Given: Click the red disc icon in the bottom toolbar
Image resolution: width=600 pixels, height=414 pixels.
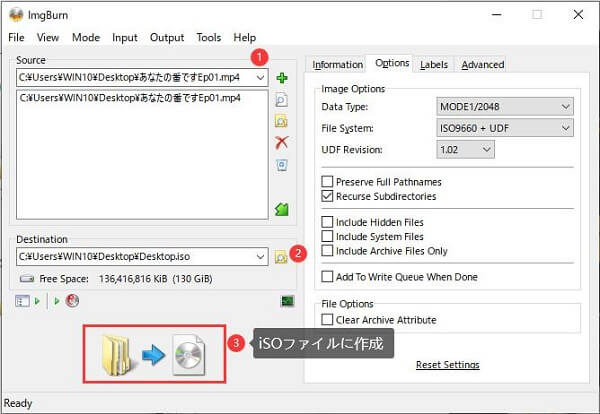Looking at the screenshot, I should coord(72,301).
